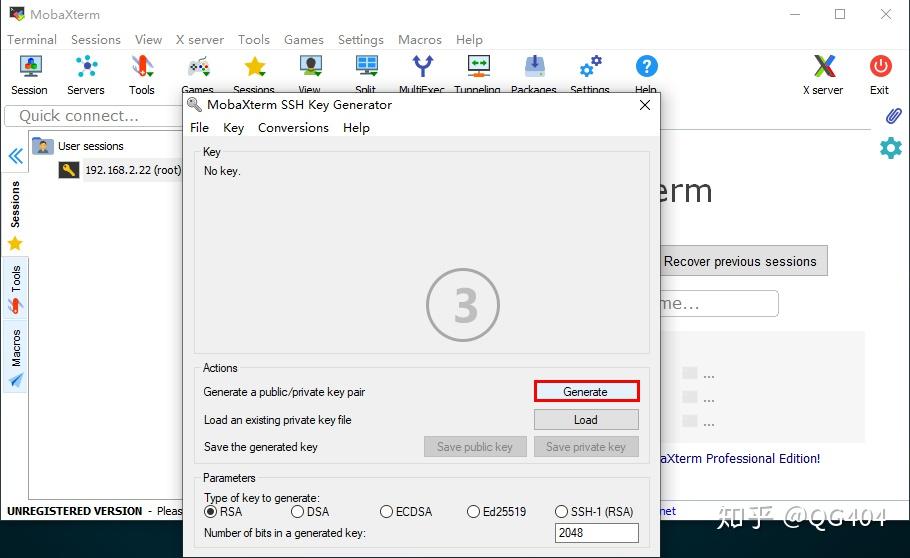Switch to the Macros side tab

point(15,356)
